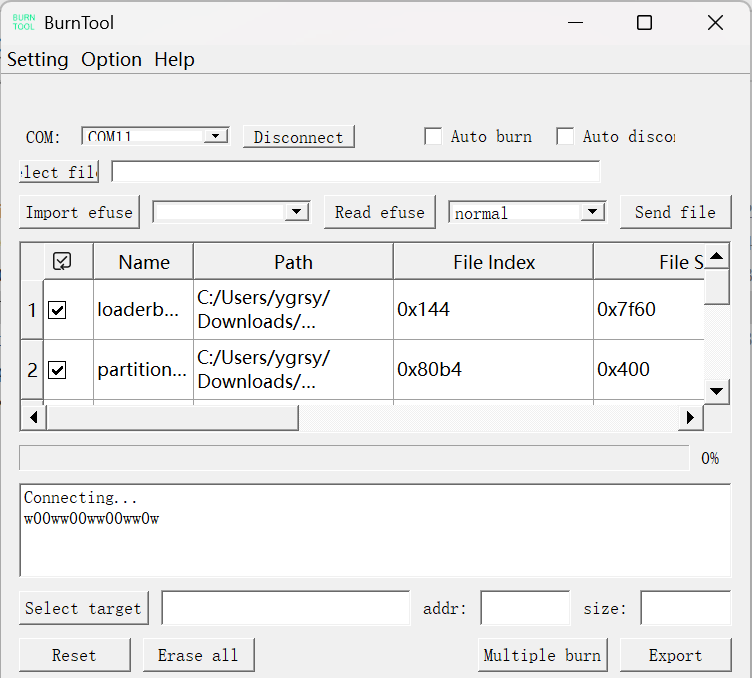Open the normal mode dropdown
The height and width of the screenshot is (678, 752).
[593, 212]
